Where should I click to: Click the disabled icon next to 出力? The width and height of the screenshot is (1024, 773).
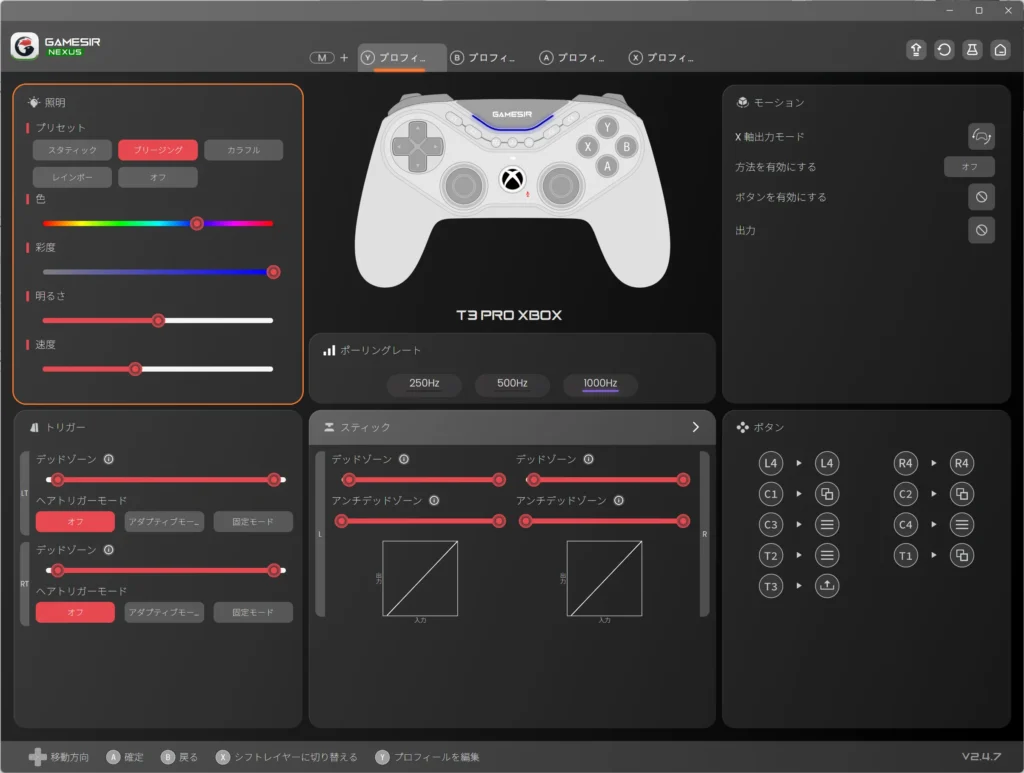click(x=981, y=230)
